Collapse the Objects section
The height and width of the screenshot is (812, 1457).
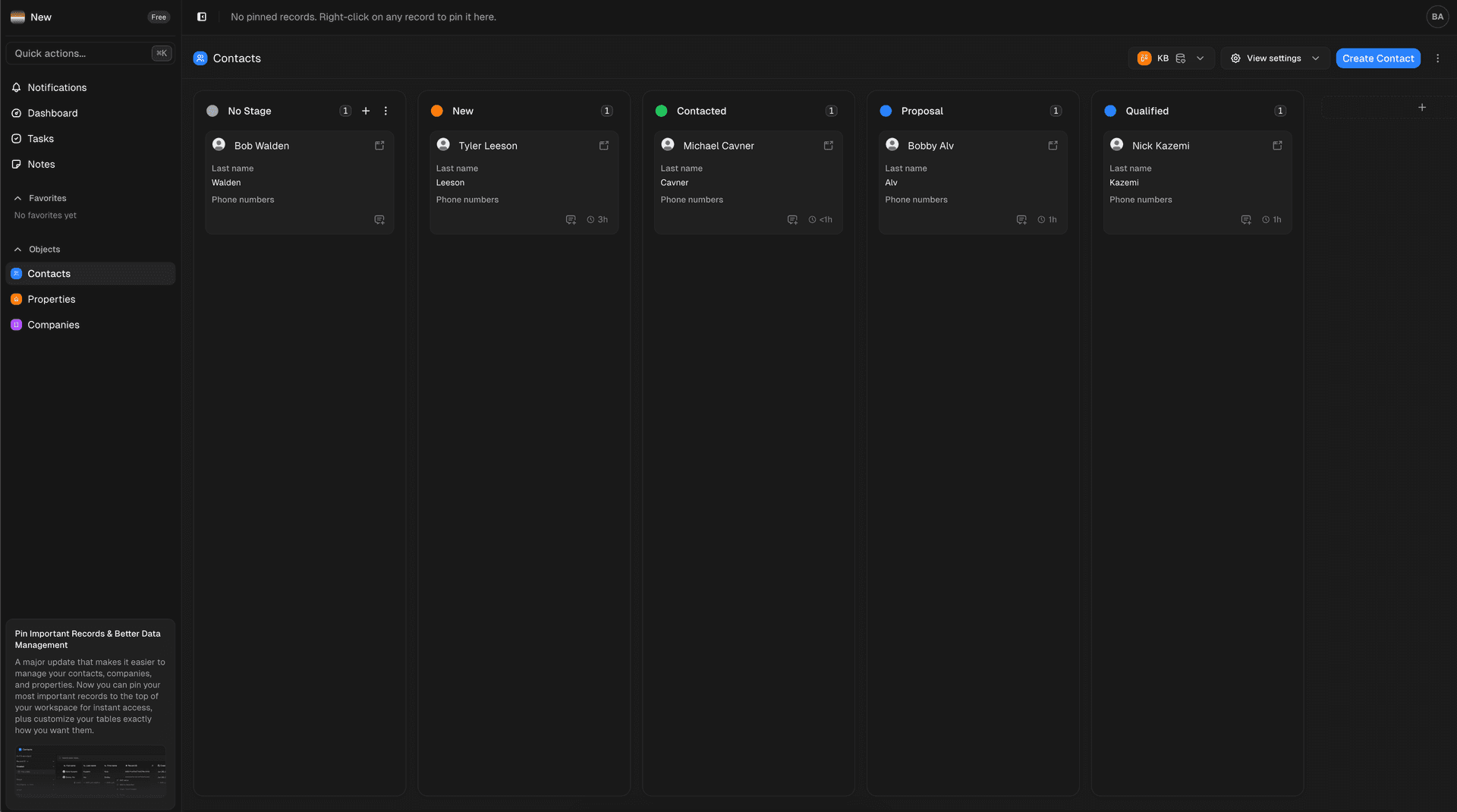click(17, 249)
